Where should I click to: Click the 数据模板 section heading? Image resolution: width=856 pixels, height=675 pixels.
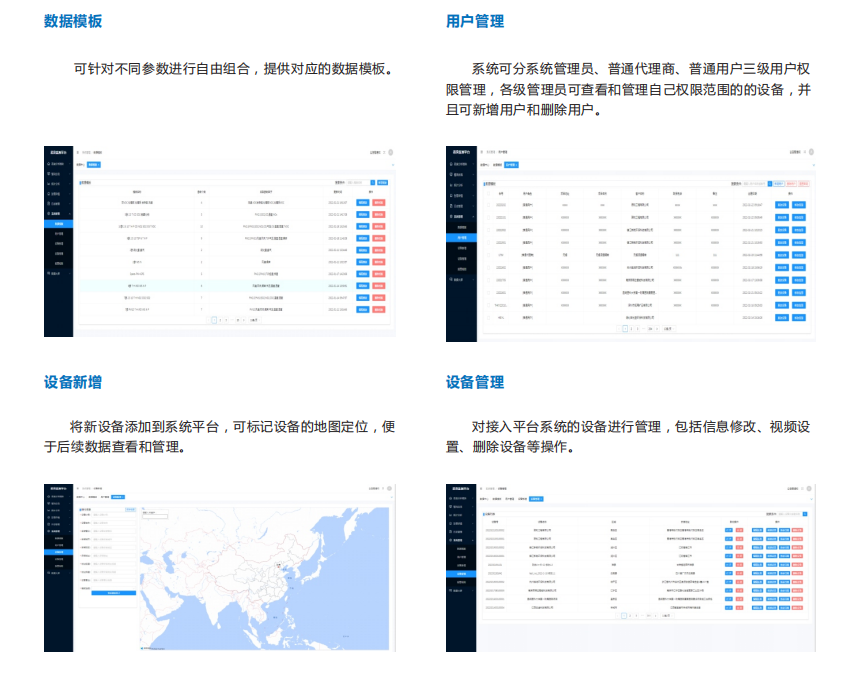[73, 21]
